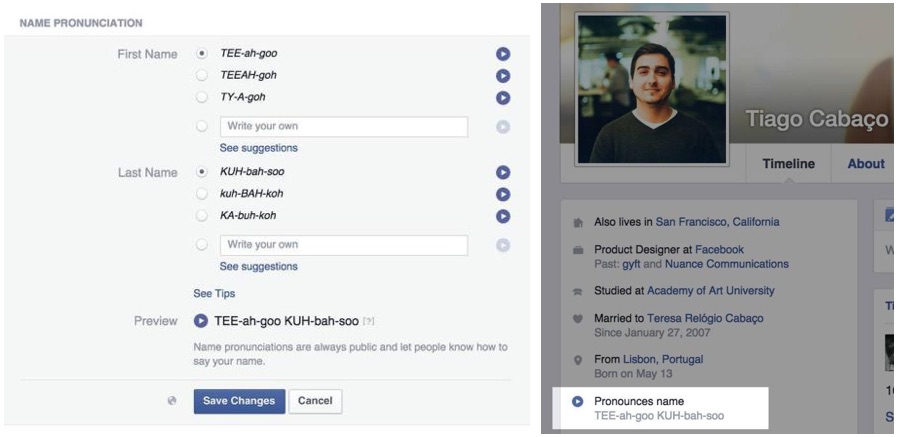Viewport: 899px width, 437px height.
Task: Play KA-buh-koh pronunciation audio
Action: [x=503, y=216]
